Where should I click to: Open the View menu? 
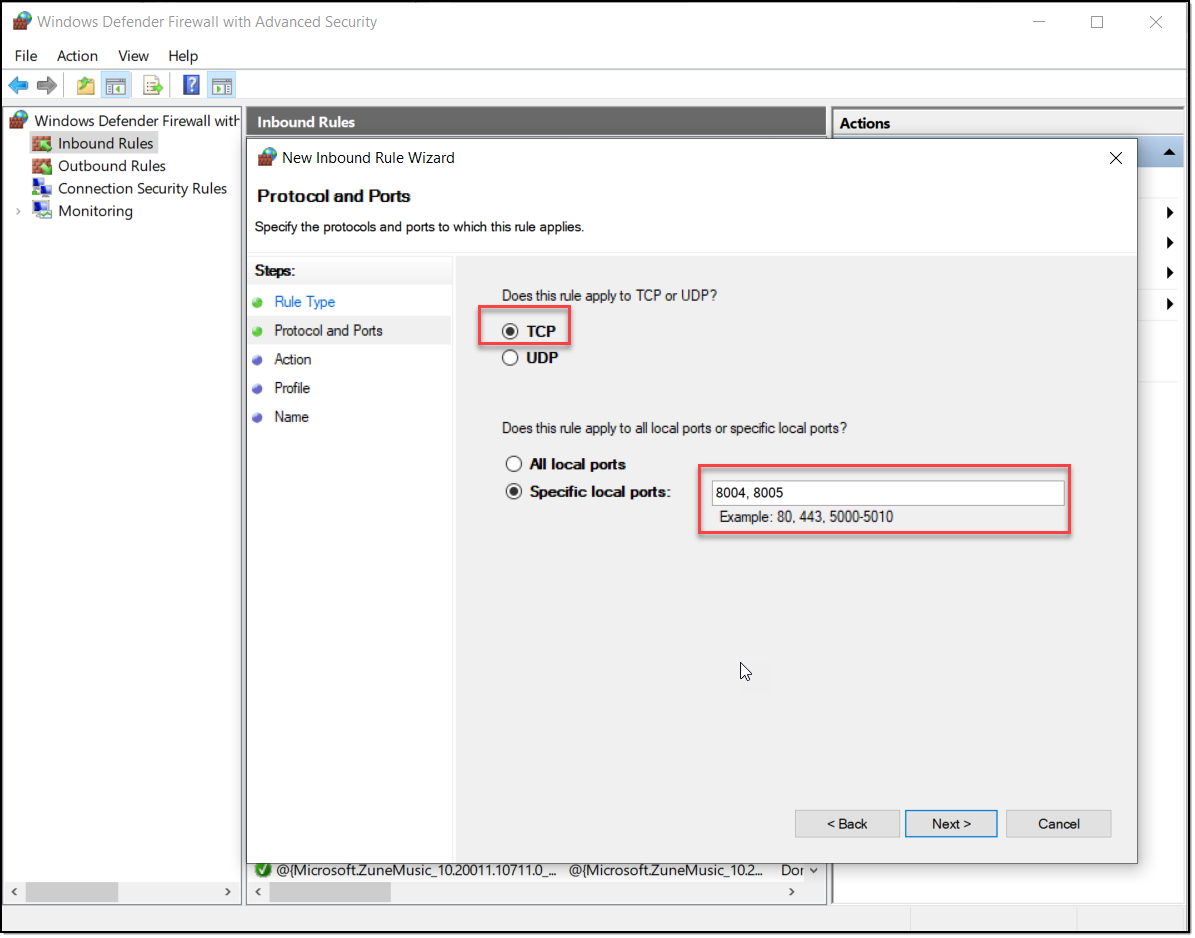coord(133,56)
